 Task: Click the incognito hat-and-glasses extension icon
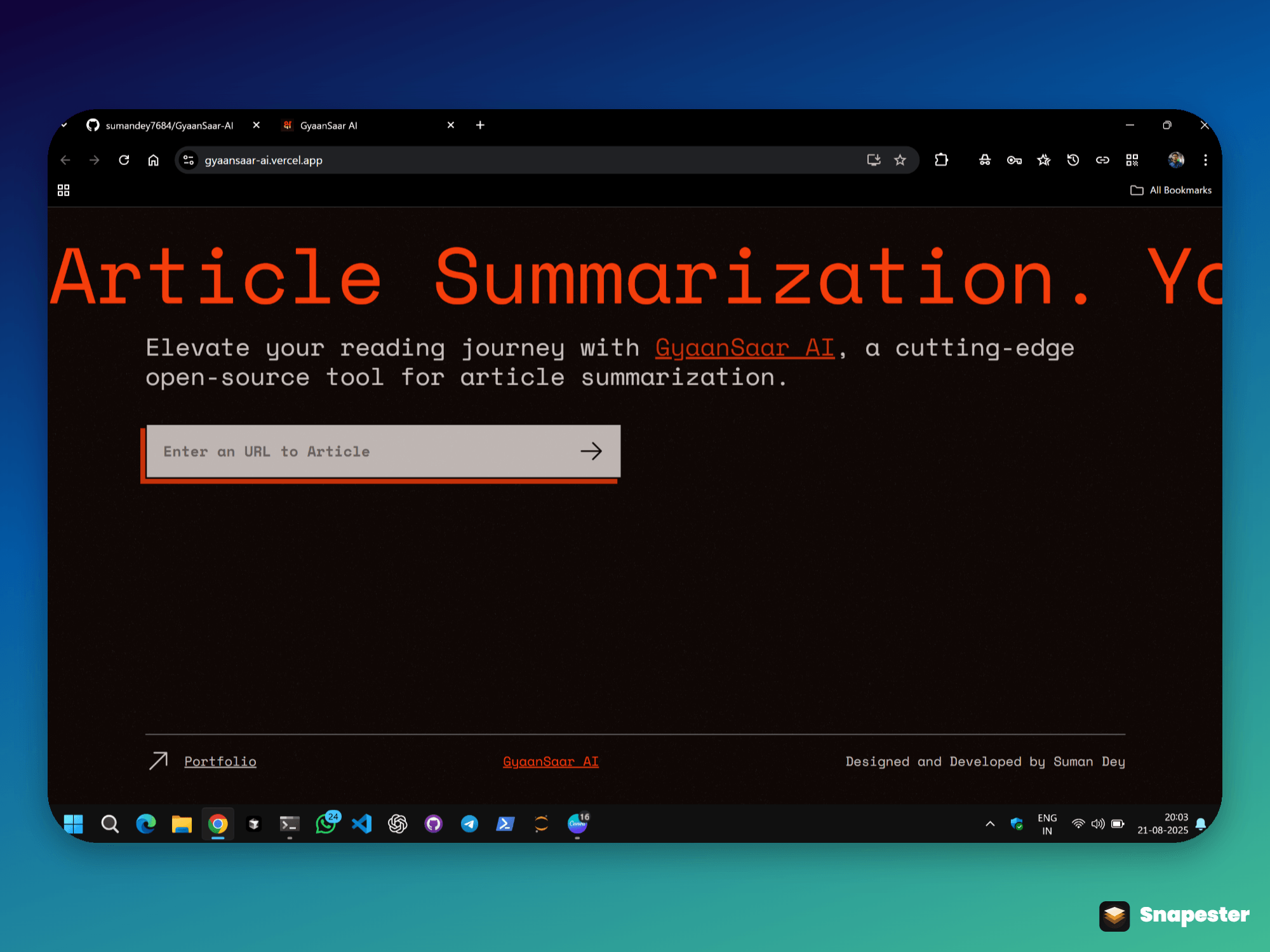coord(985,161)
